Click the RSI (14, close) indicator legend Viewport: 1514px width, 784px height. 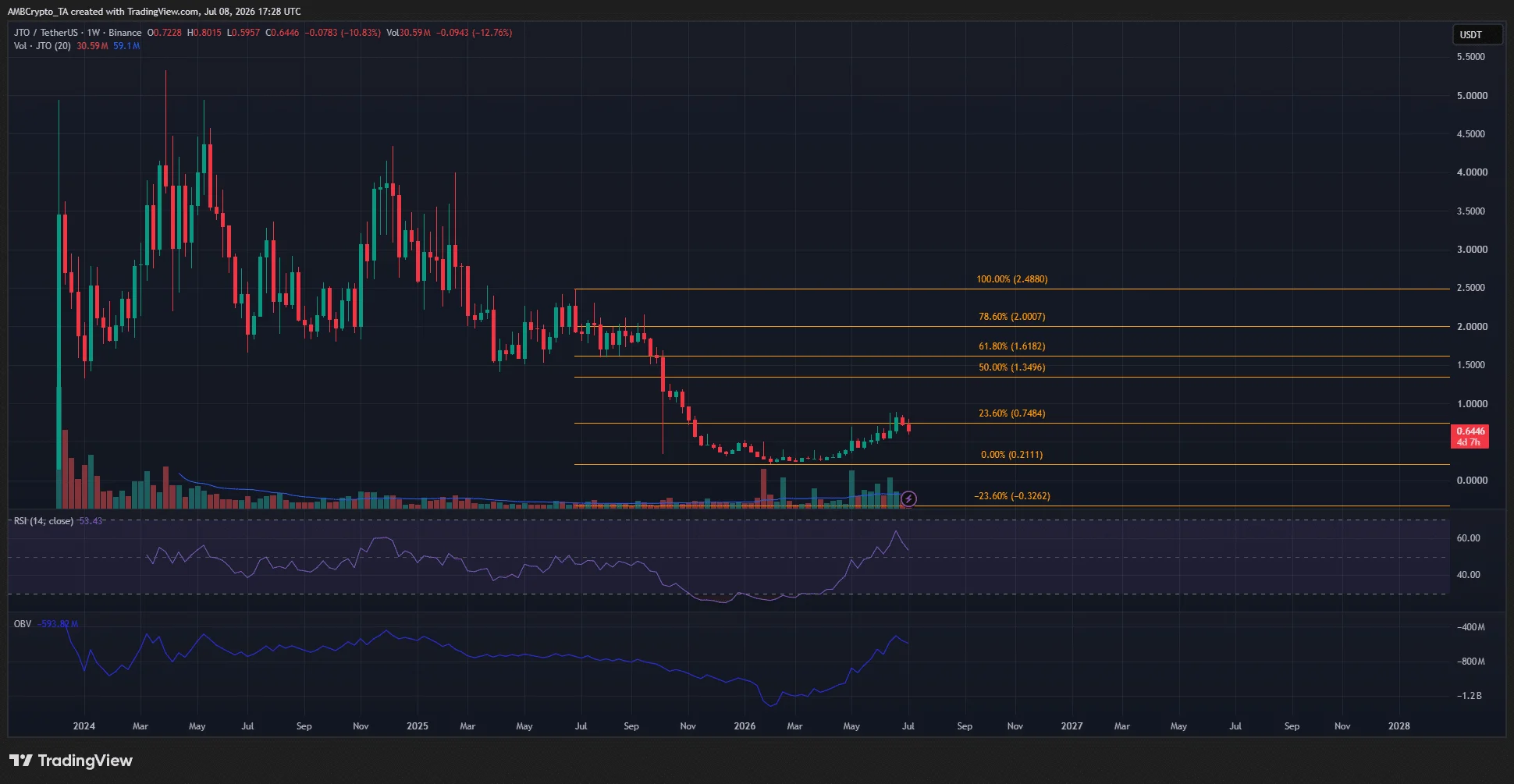[44, 521]
